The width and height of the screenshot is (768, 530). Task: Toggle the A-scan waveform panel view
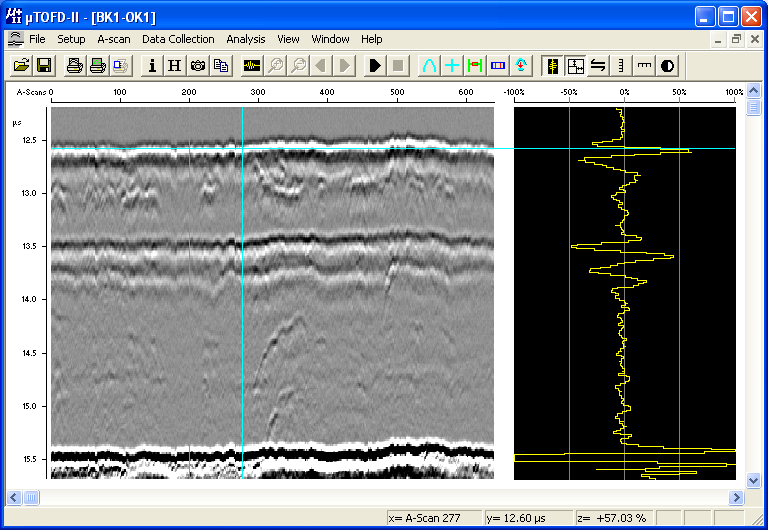(552, 66)
